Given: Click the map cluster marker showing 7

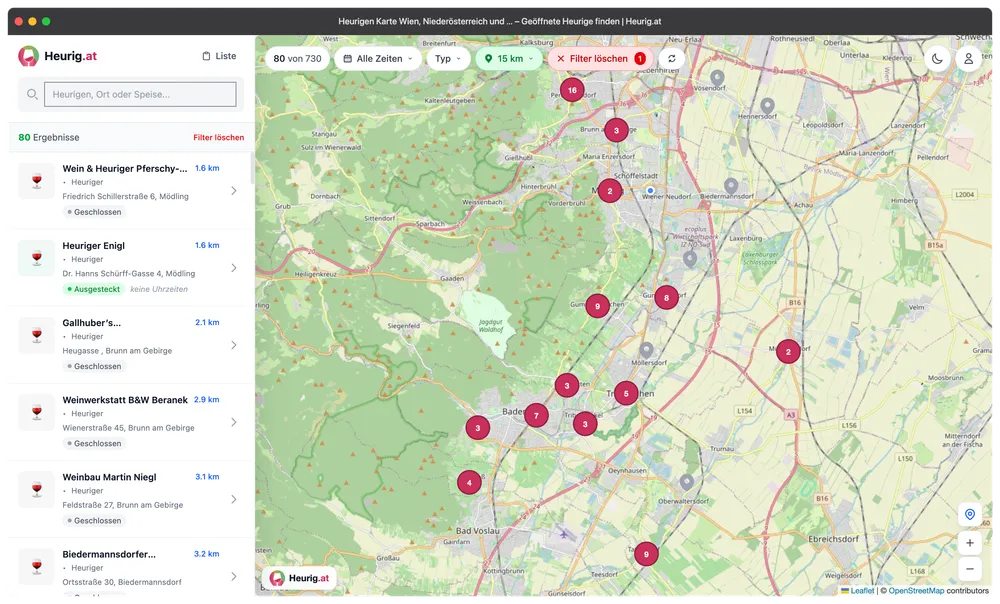Looking at the screenshot, I should [536, 416].
